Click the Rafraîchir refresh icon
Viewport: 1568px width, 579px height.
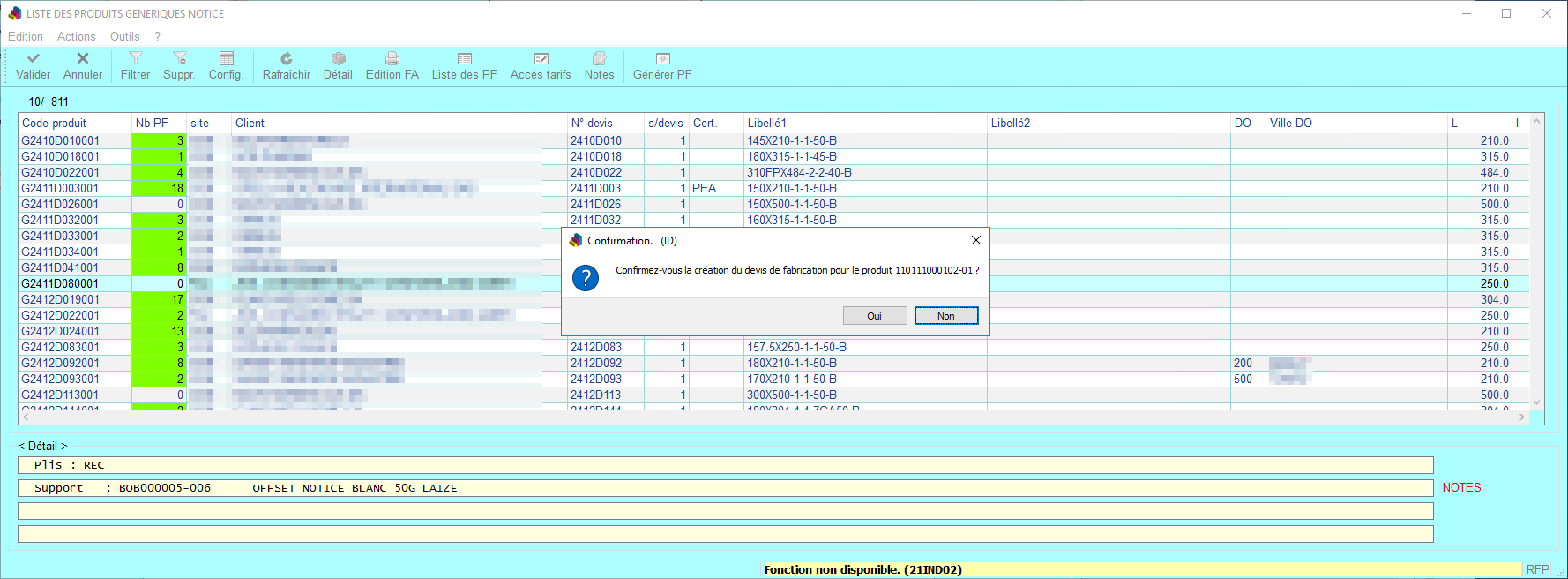[x=287, y=58]
